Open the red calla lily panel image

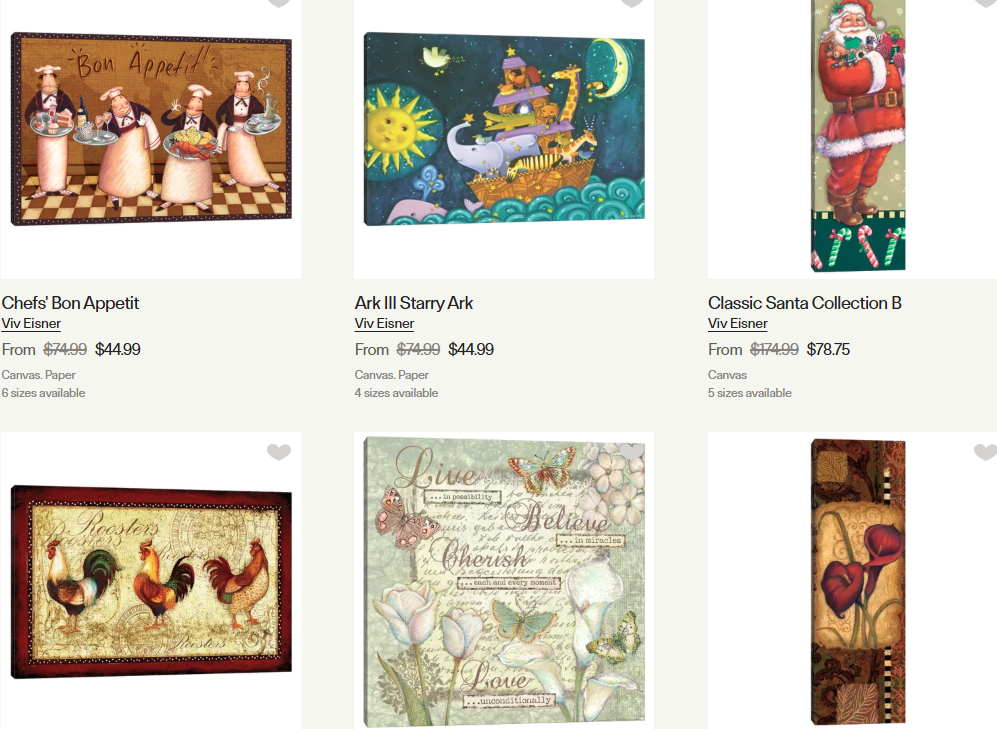(x=858, y=582)
